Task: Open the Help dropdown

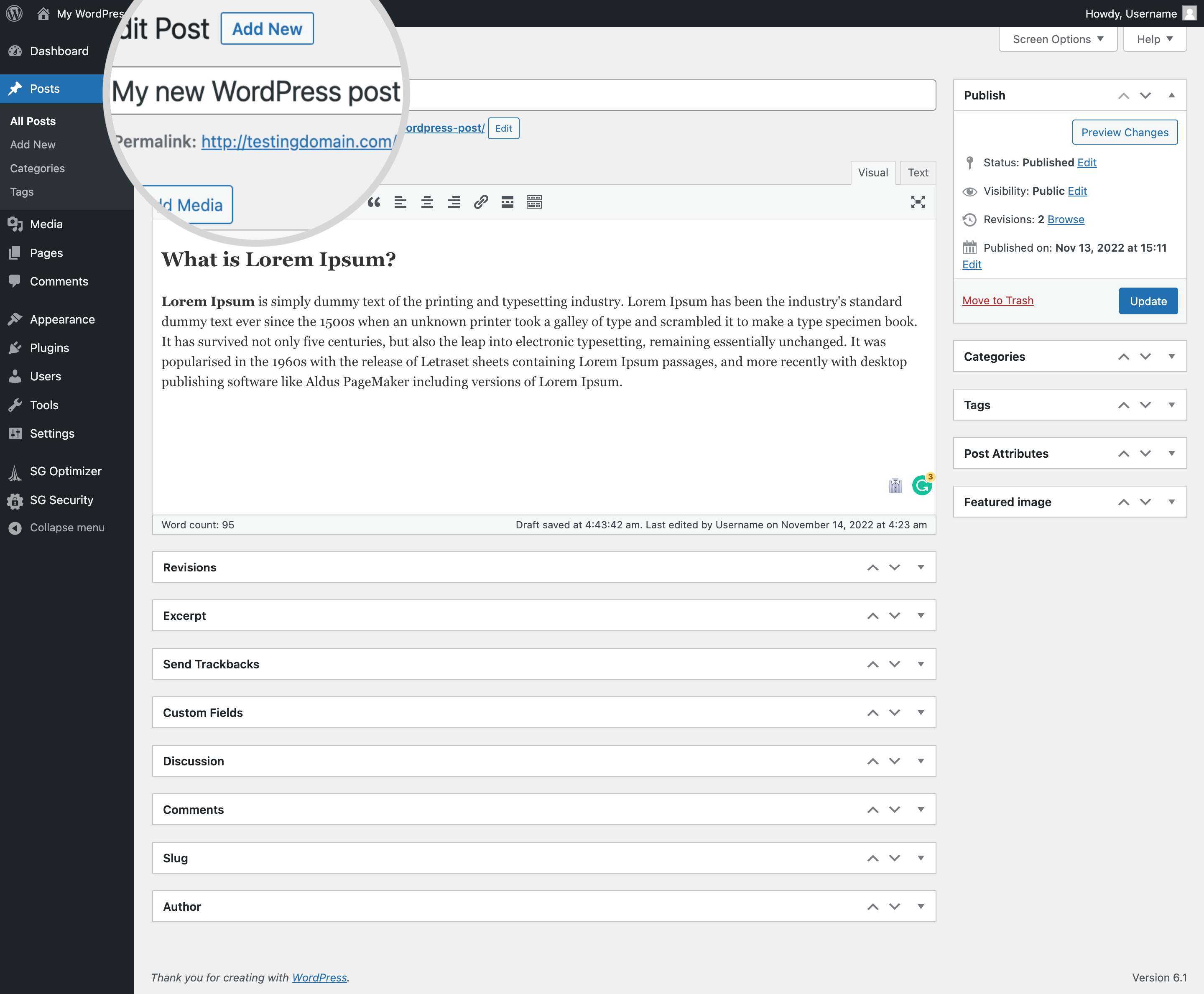Action: 1154,39
